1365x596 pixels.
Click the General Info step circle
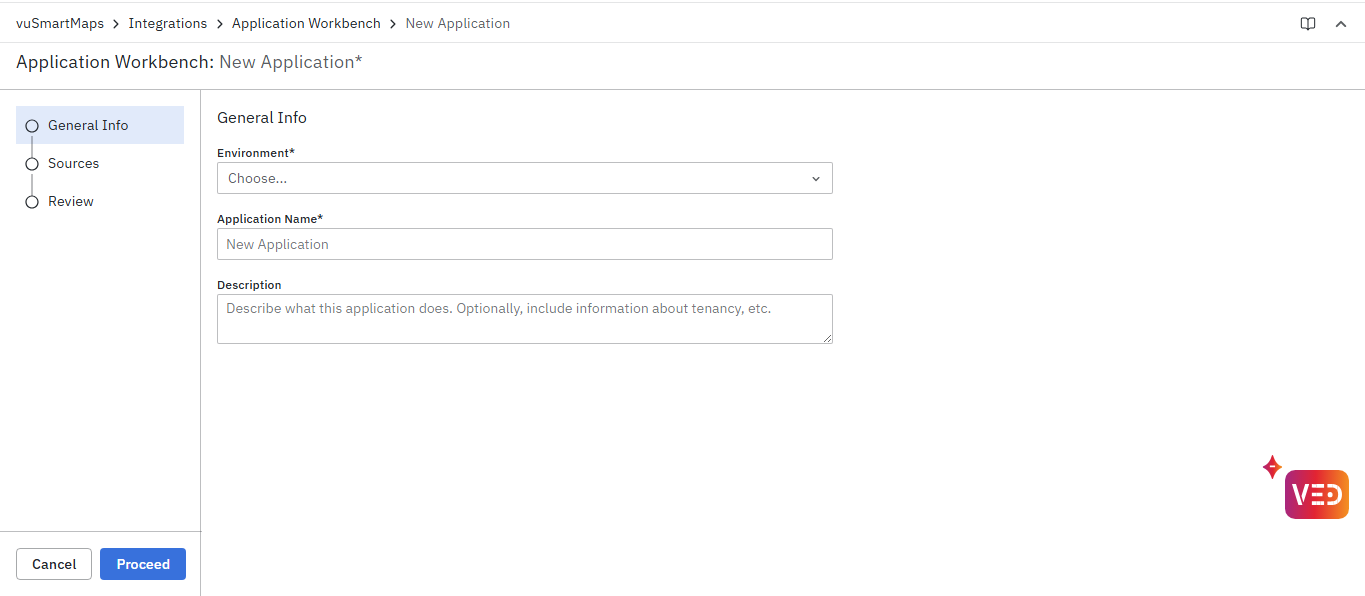(32, 126)
